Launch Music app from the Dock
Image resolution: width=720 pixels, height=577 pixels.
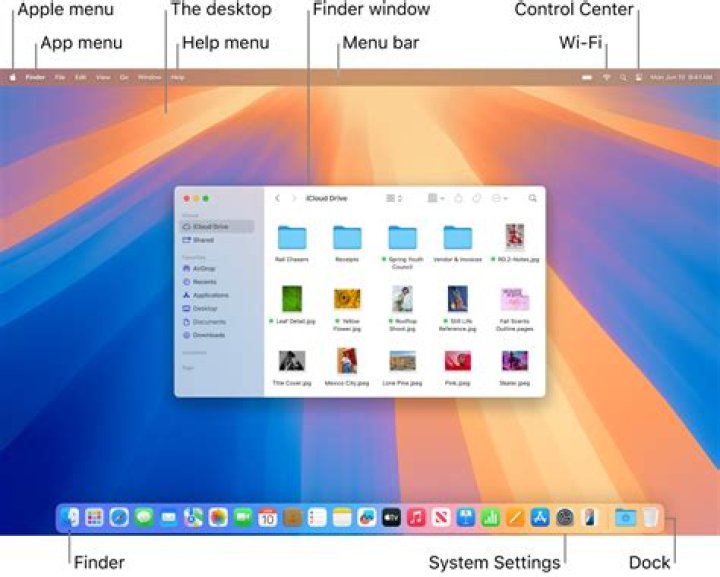[x=416, y=518]
